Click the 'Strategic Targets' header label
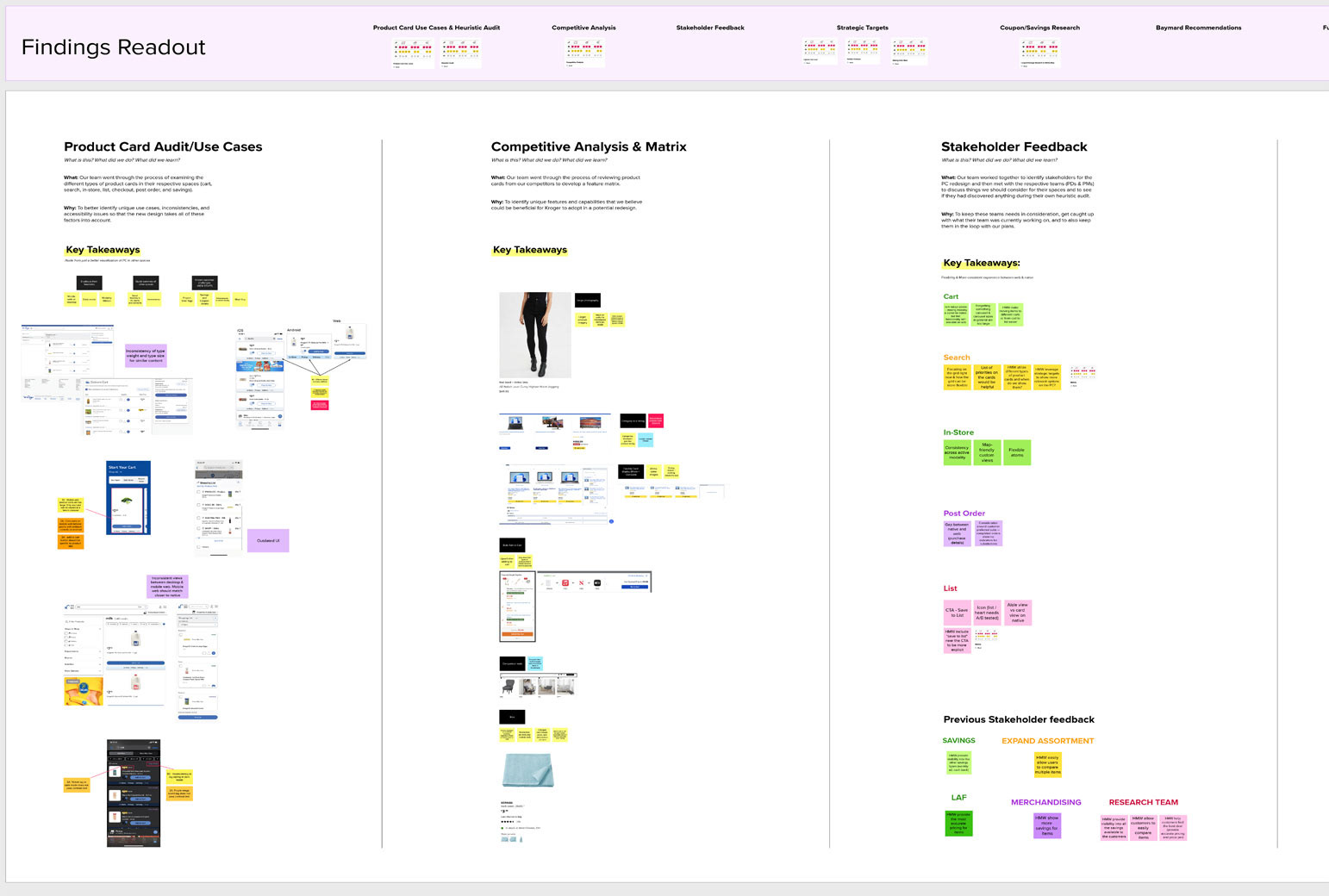The image size is (1329, 896). (862, 28)
